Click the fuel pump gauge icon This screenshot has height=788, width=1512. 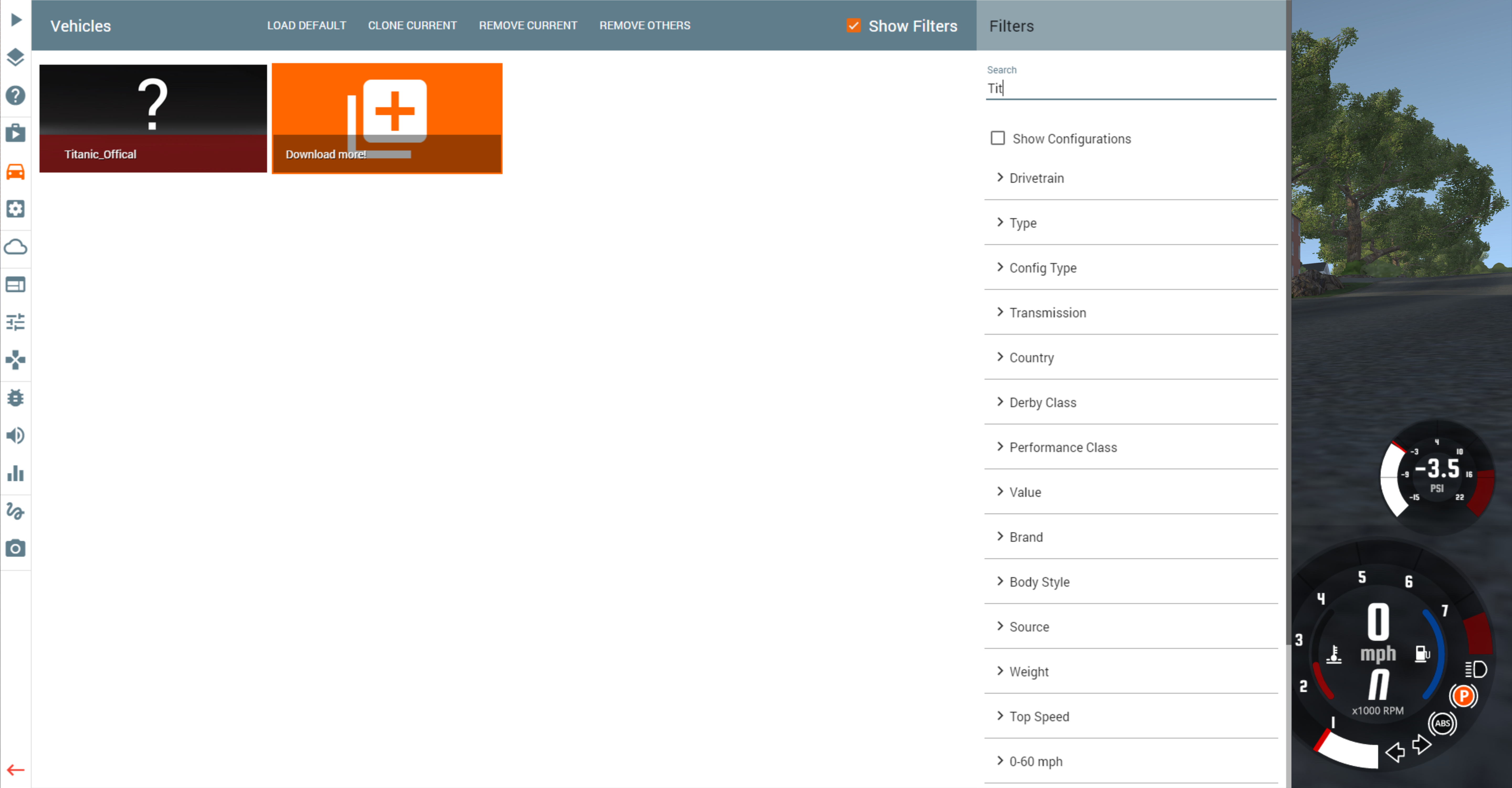coord(1423,654)
